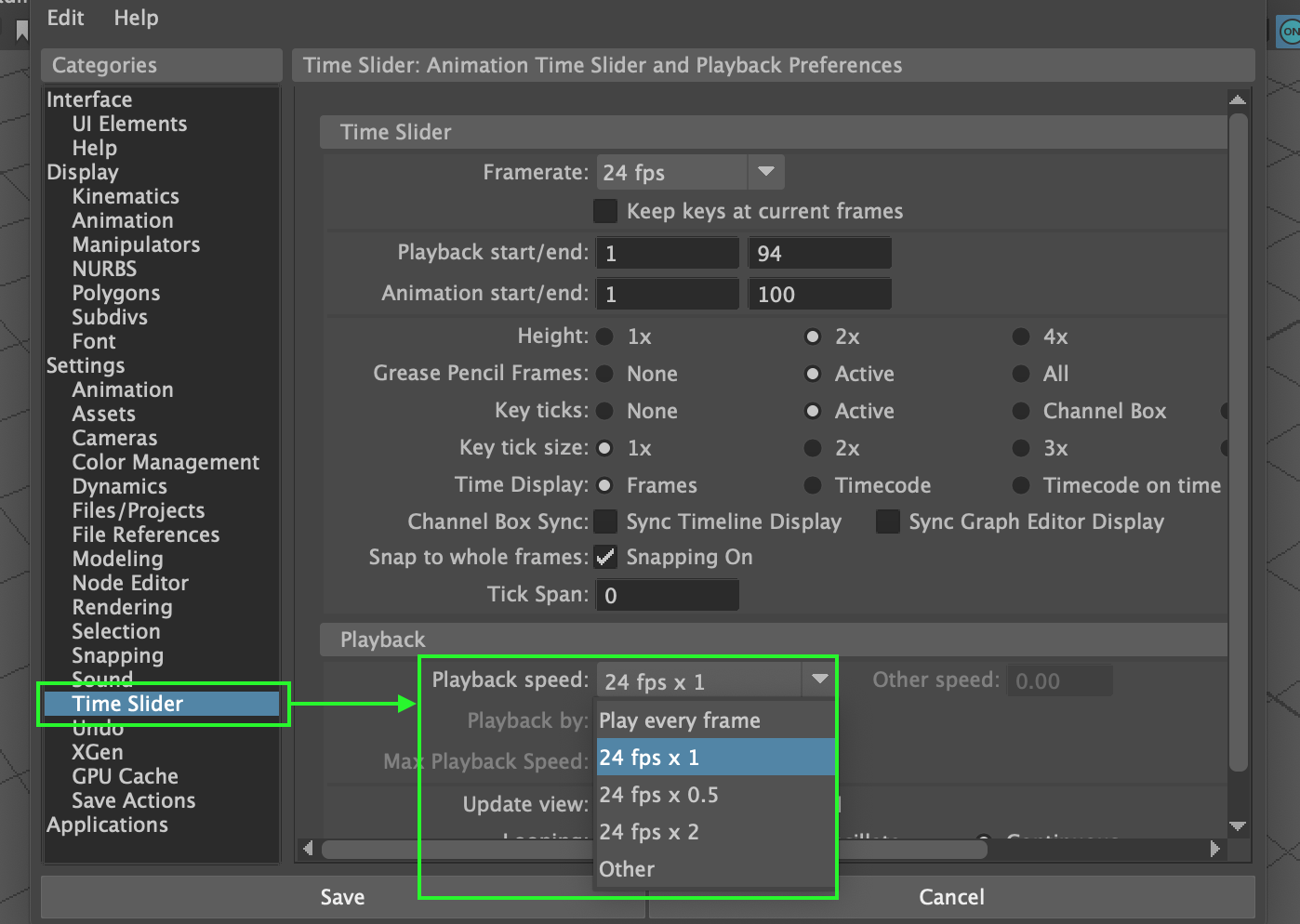The height and width of the screenshot is (924, 1300).
Task: Select Height 4x radio button
Action: click(x=1021, y=337)
